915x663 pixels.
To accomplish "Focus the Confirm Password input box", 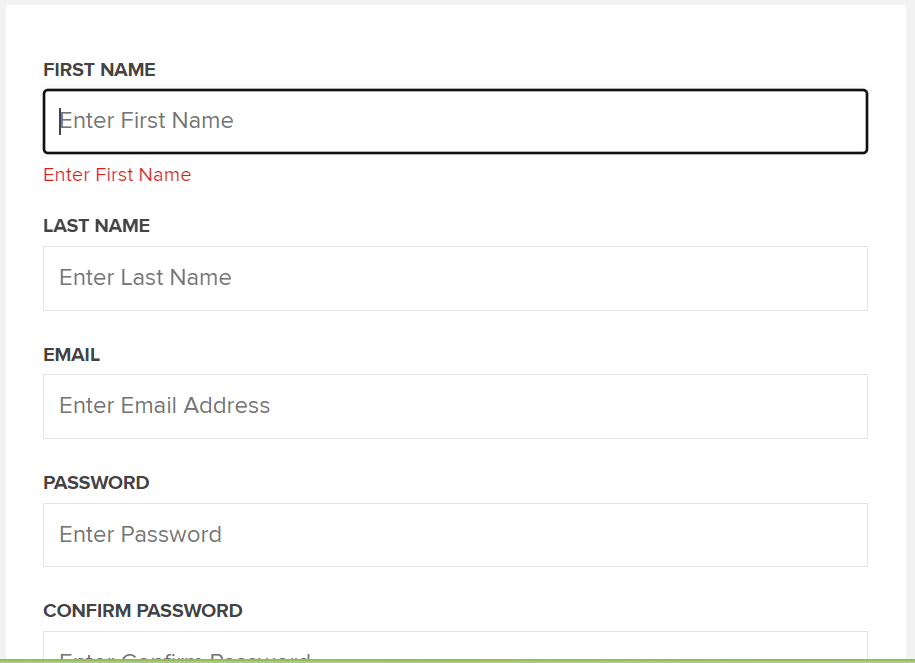I will pyautogui.click(x=455, y=646).
